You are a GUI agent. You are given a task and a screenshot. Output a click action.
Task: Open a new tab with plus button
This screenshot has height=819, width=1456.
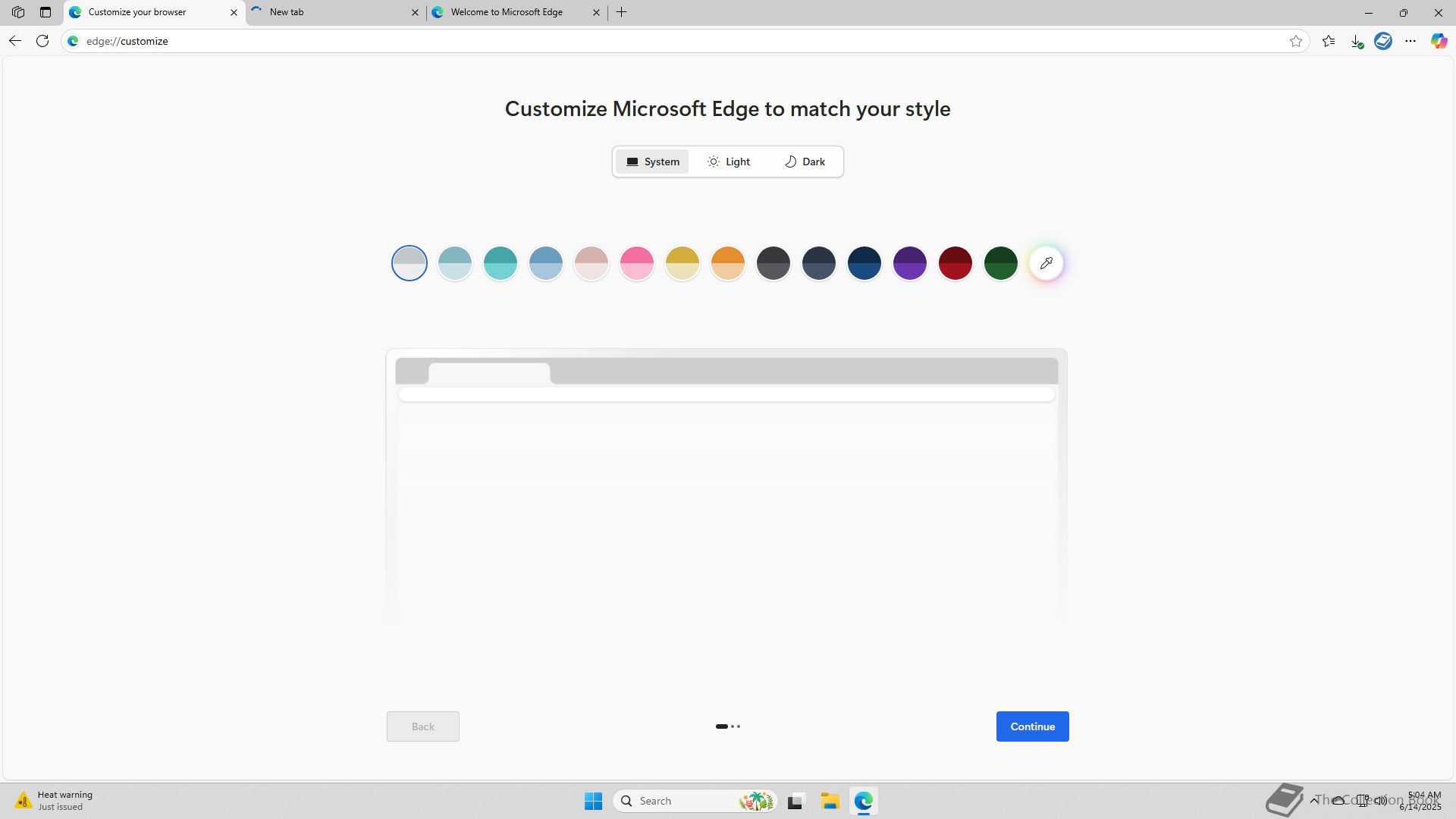[621, 12]
